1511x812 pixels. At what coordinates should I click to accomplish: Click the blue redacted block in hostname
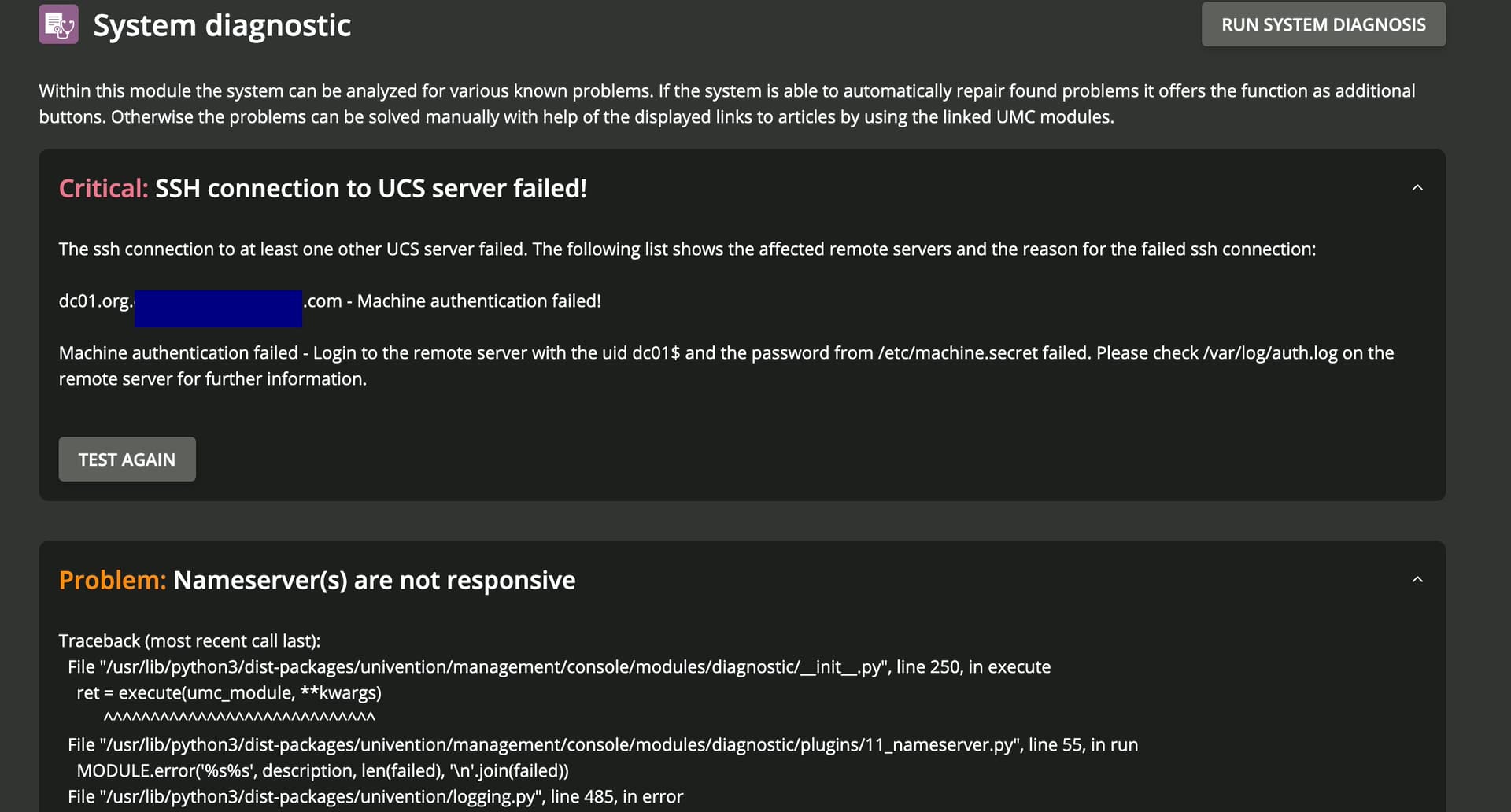(218, 308)
